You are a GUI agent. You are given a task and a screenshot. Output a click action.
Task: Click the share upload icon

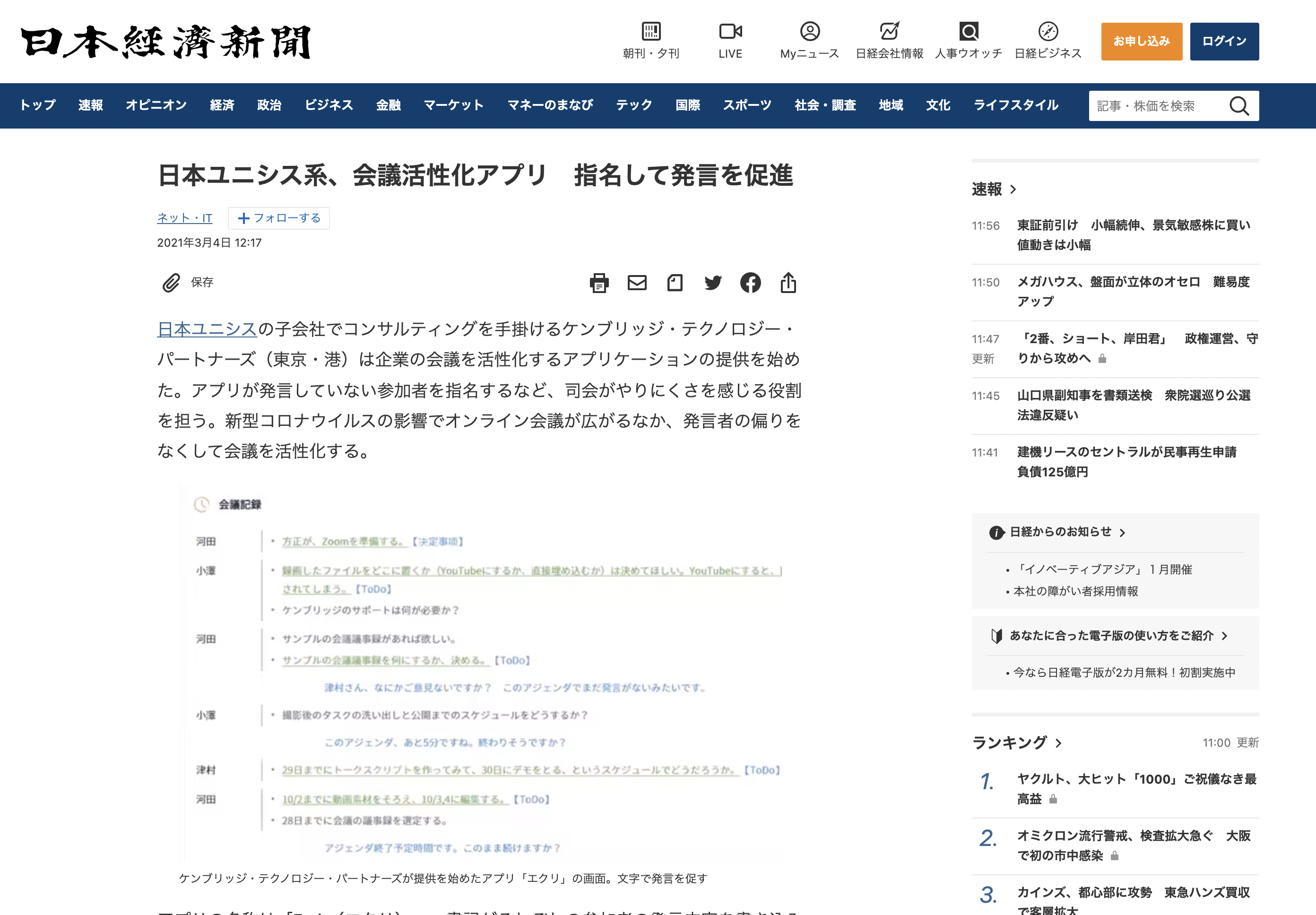[x=788, y=283]
